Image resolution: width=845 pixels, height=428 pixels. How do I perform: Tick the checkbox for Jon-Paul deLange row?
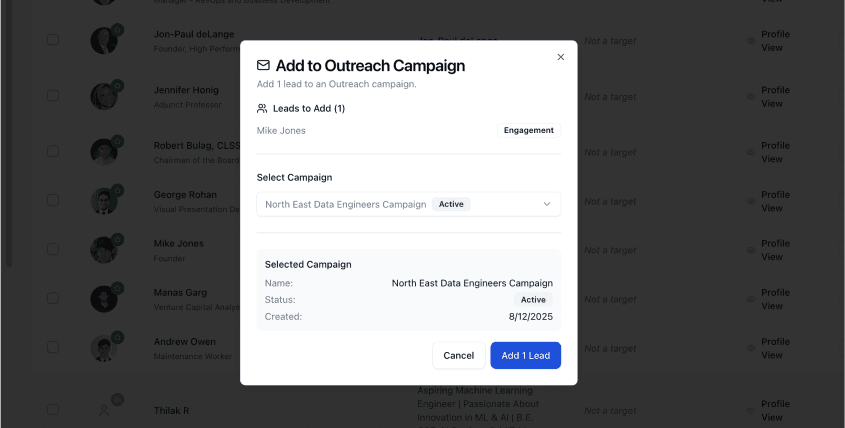point(53,40)
